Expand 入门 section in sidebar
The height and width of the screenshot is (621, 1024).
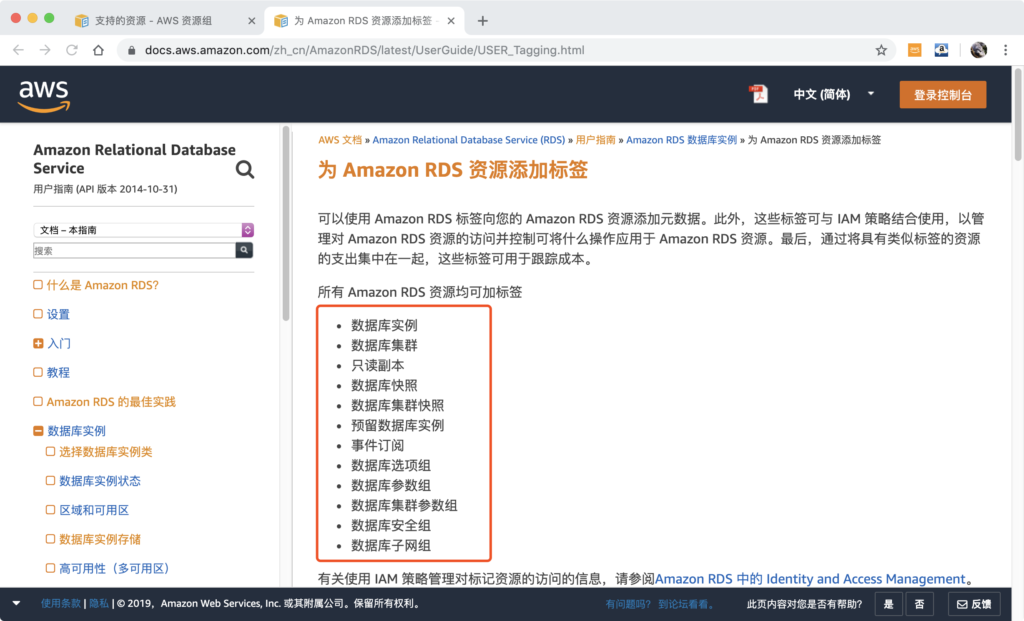click(38, 343)
